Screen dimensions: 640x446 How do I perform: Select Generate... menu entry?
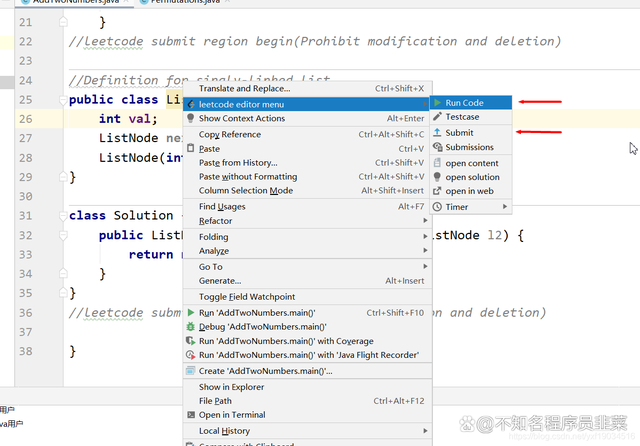307,281
